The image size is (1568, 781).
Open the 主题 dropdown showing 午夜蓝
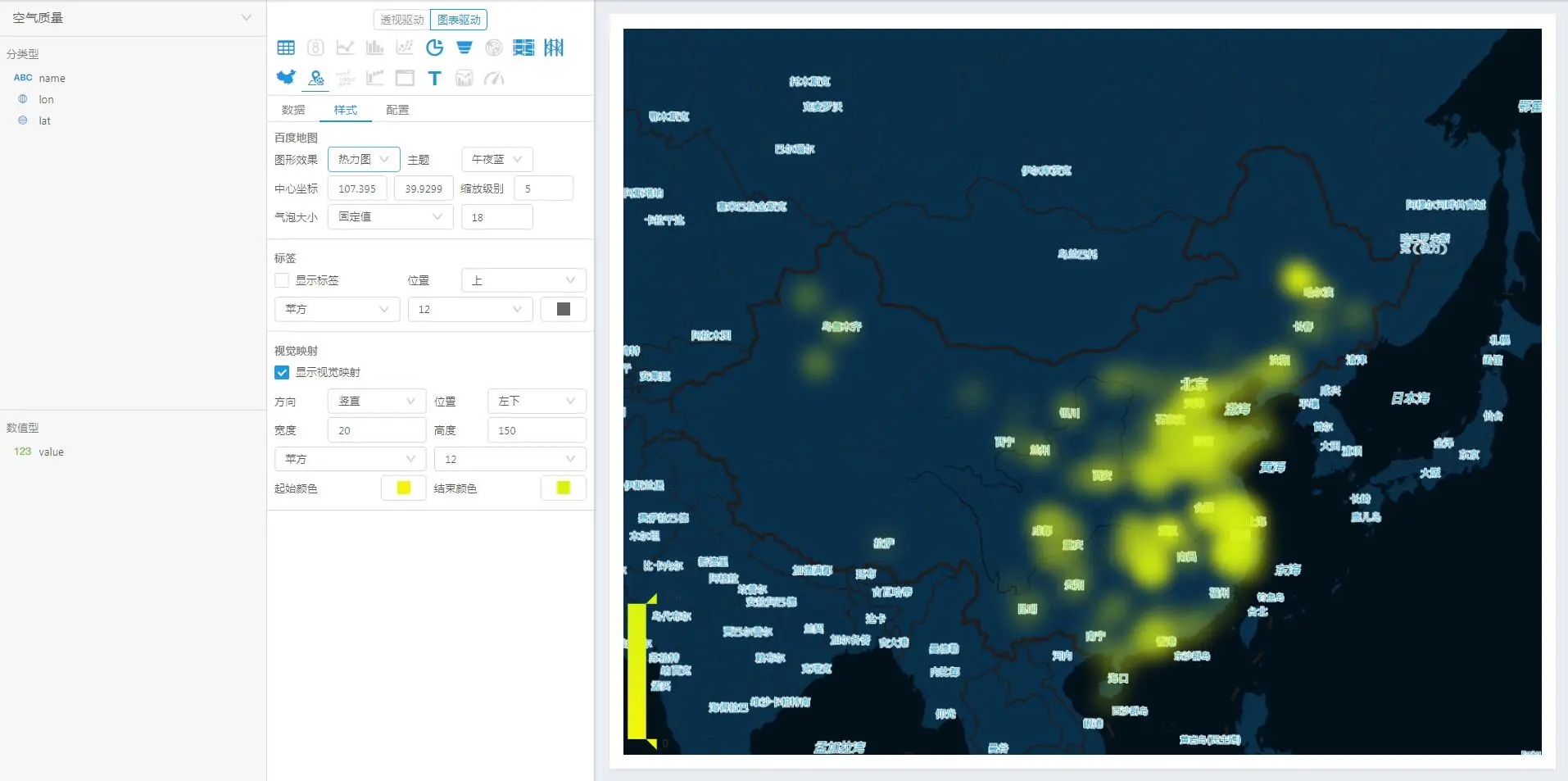(x=497, y=159)
